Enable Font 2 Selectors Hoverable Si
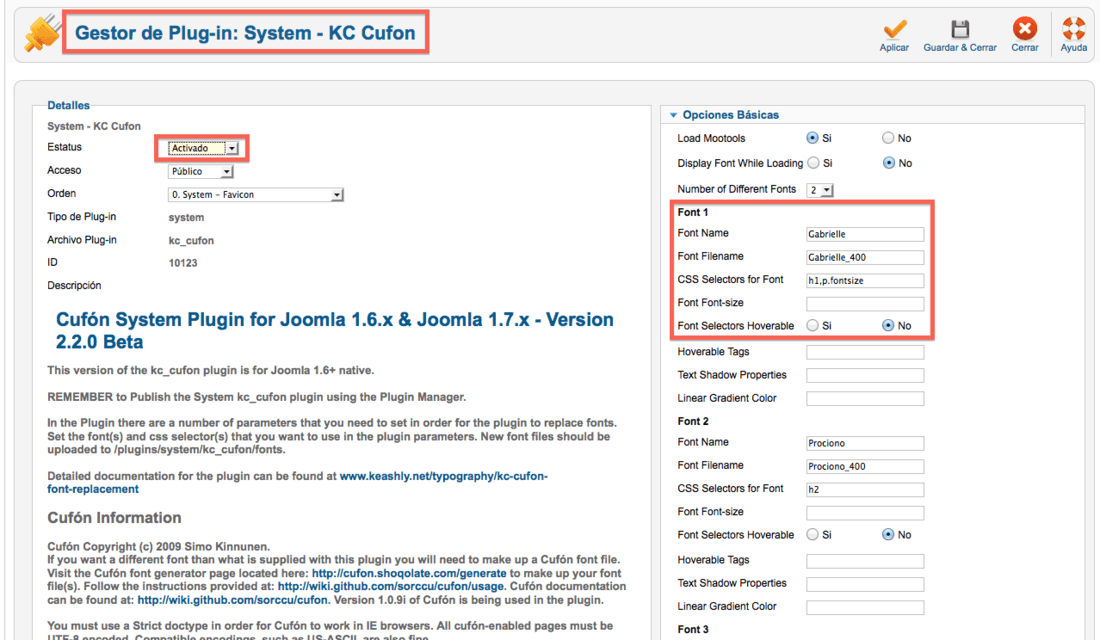The width and height of the screenshot is (1100, 640). (x=812, y=535)
